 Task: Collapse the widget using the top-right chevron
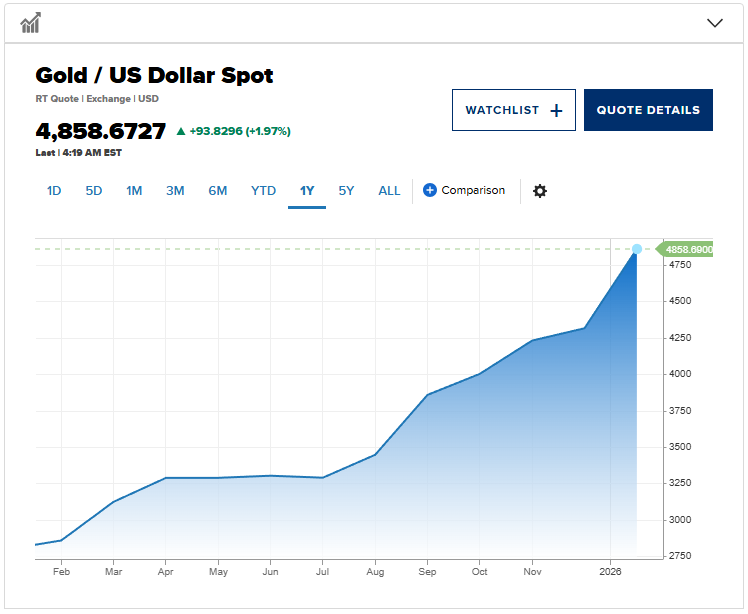tap(714, 23)
